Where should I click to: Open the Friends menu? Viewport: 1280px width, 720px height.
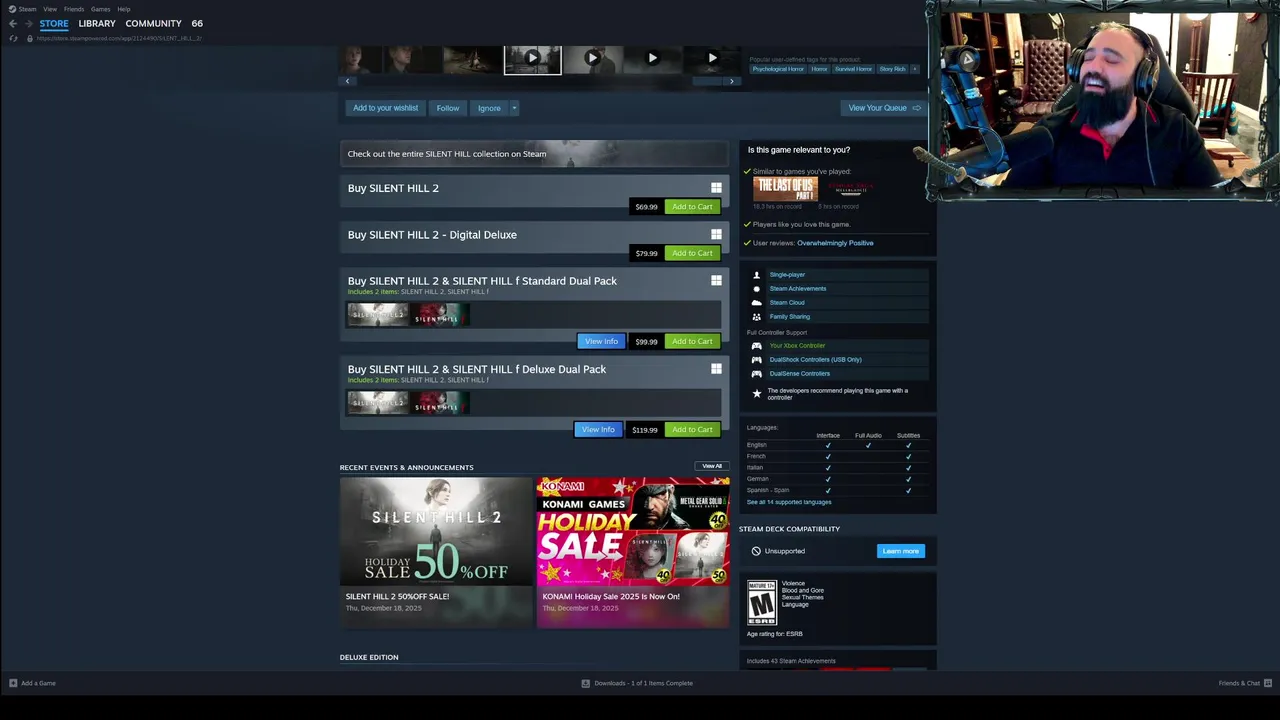click(x=74, y=9)
